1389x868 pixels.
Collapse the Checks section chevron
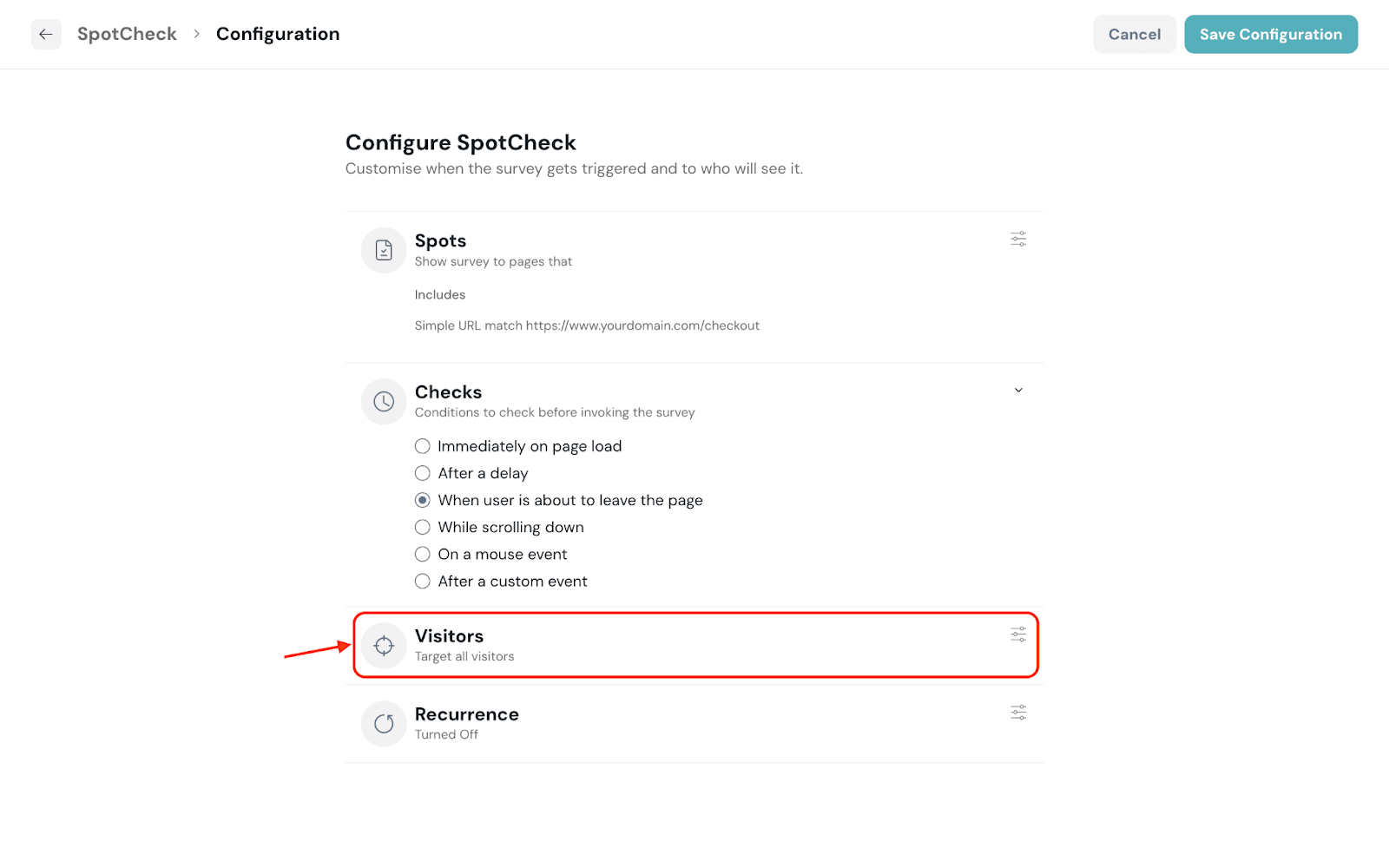[1018, 391]
